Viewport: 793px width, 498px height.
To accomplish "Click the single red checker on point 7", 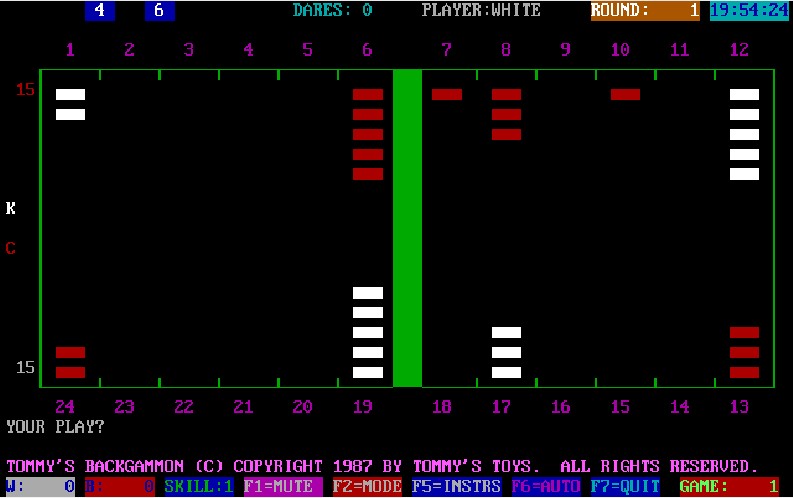I will tap(447, 94).
